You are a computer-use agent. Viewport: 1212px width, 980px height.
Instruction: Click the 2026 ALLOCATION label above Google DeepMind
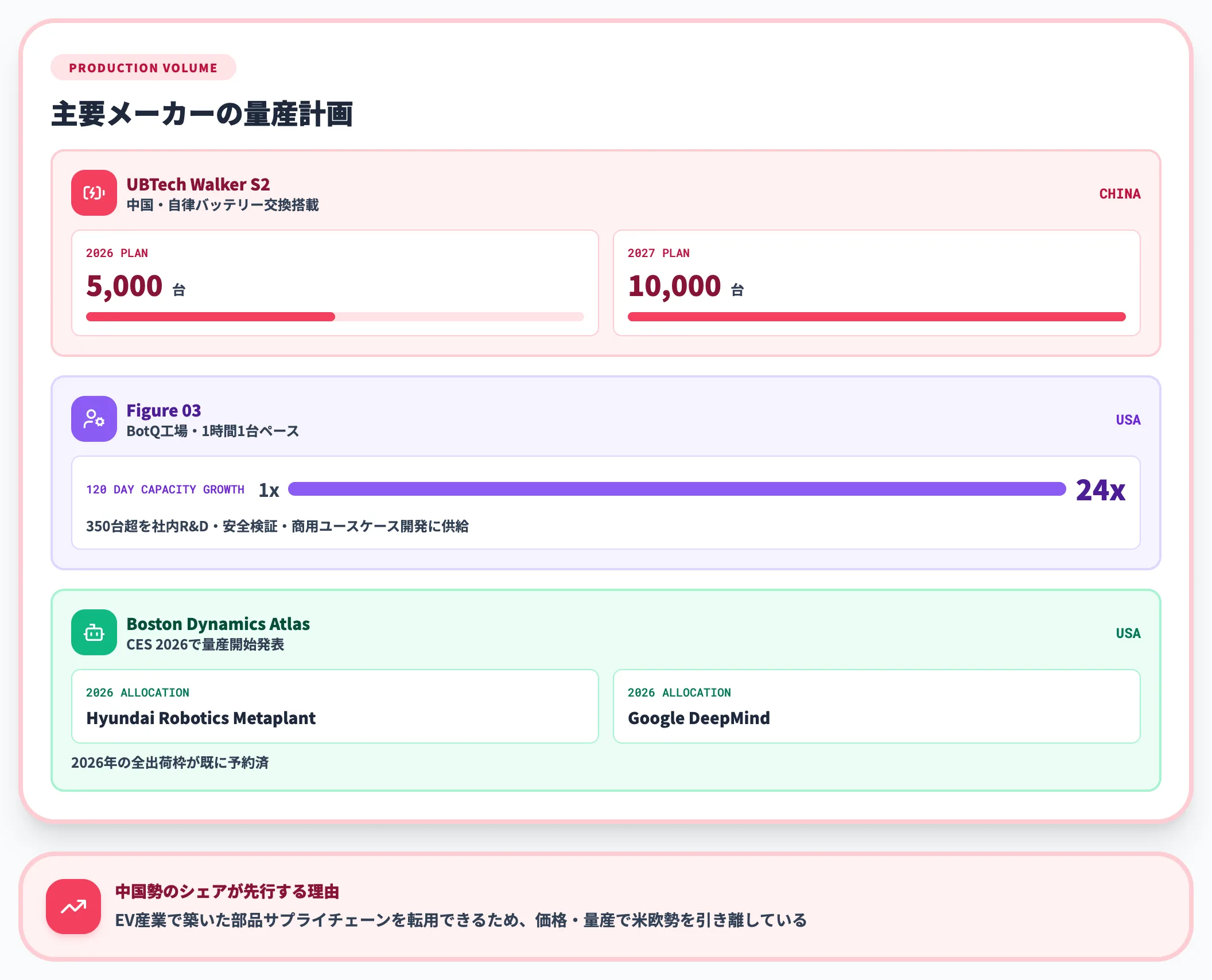pyautogui.click(x=679, y=693)
